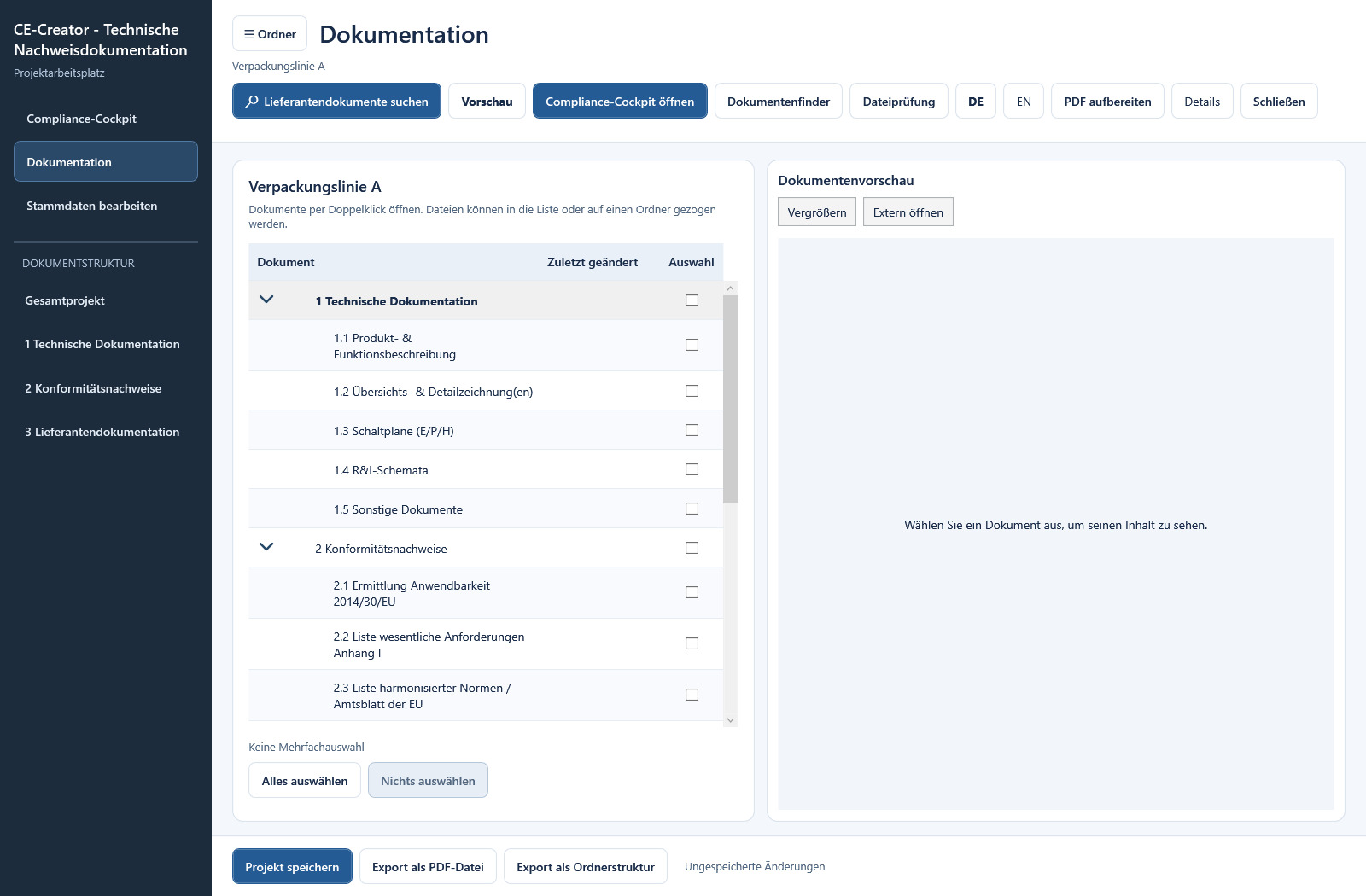The height and width of the screenshot is (896, 1366).
Task: Click Export als PDF-Datei
Action: click(428, 866)
